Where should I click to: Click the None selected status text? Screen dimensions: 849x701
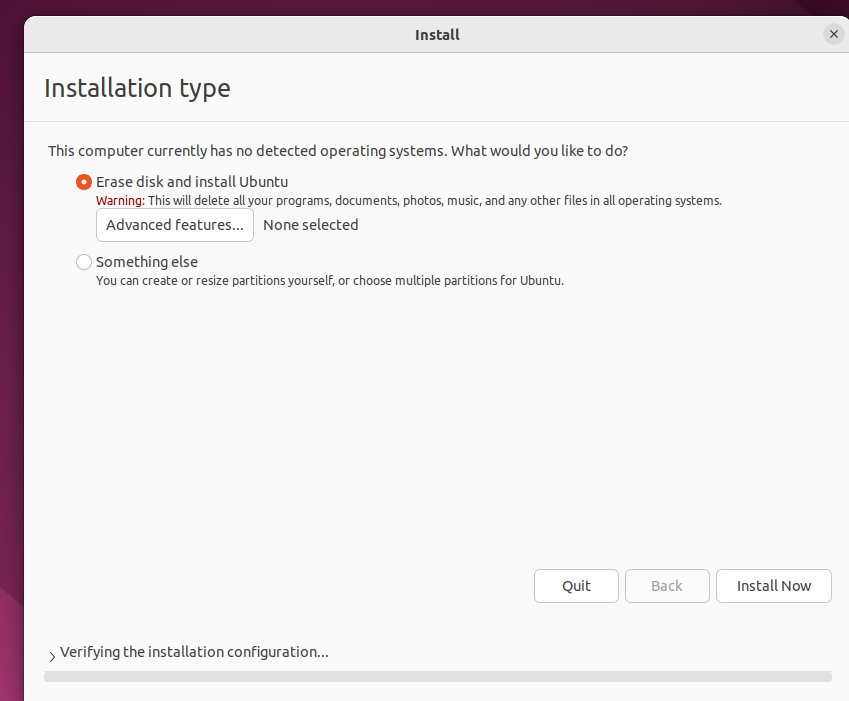pos(311,225)
